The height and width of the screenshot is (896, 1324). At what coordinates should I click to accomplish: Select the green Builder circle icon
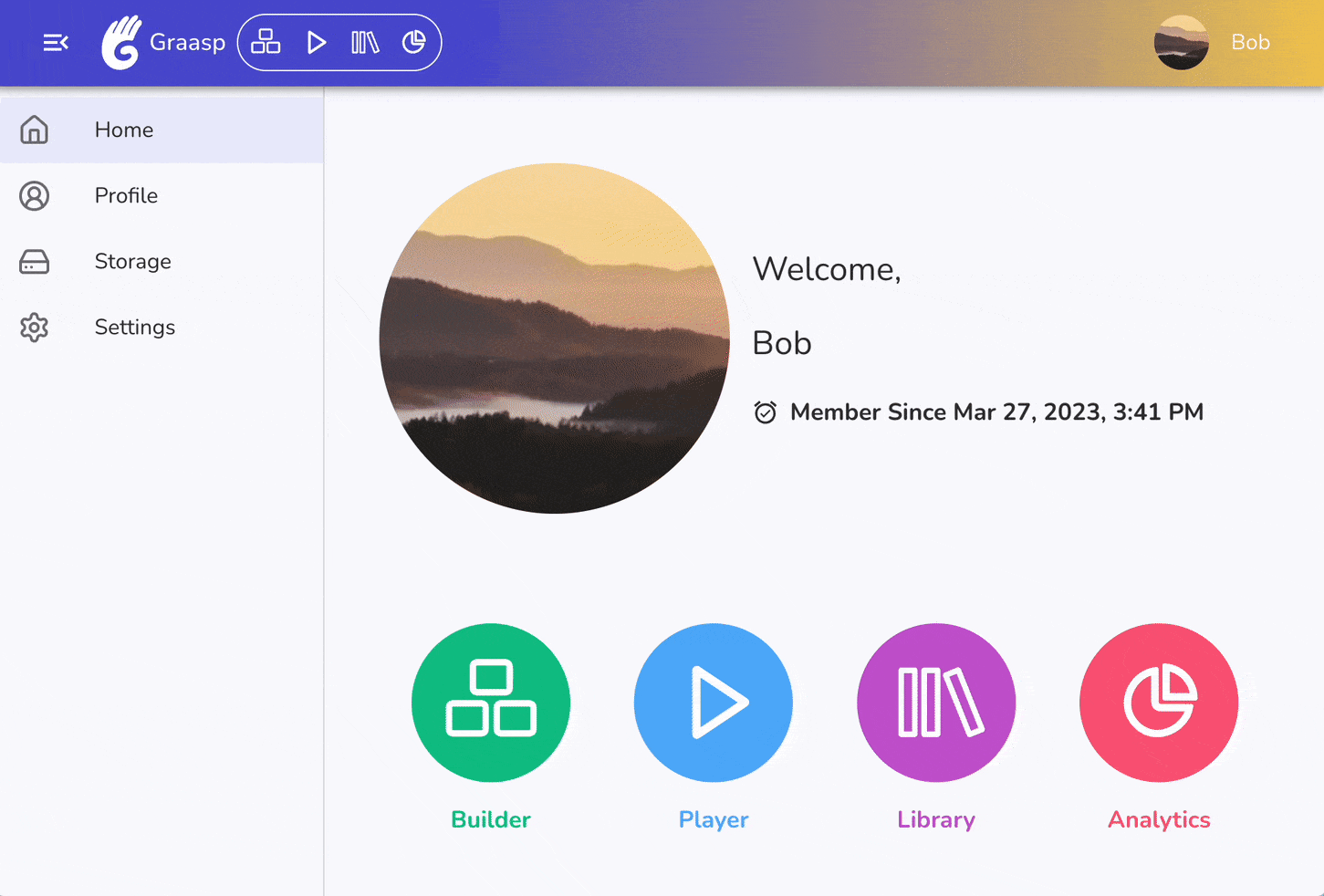tap(491, 703)
